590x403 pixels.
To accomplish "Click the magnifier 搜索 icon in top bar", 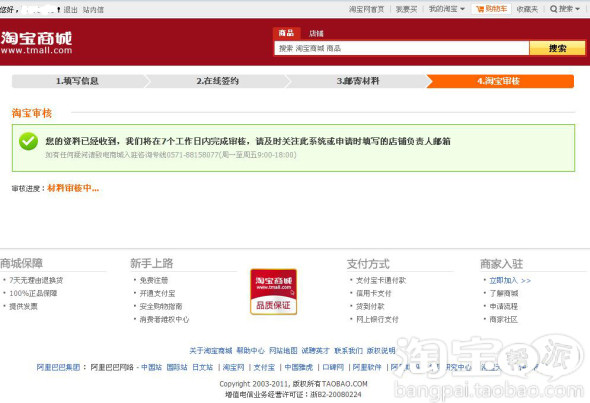I will click(553, 9).
